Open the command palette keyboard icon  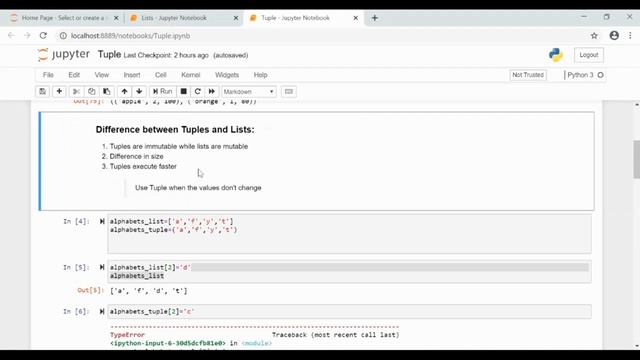pyautogui.click(x=289, y=91)
